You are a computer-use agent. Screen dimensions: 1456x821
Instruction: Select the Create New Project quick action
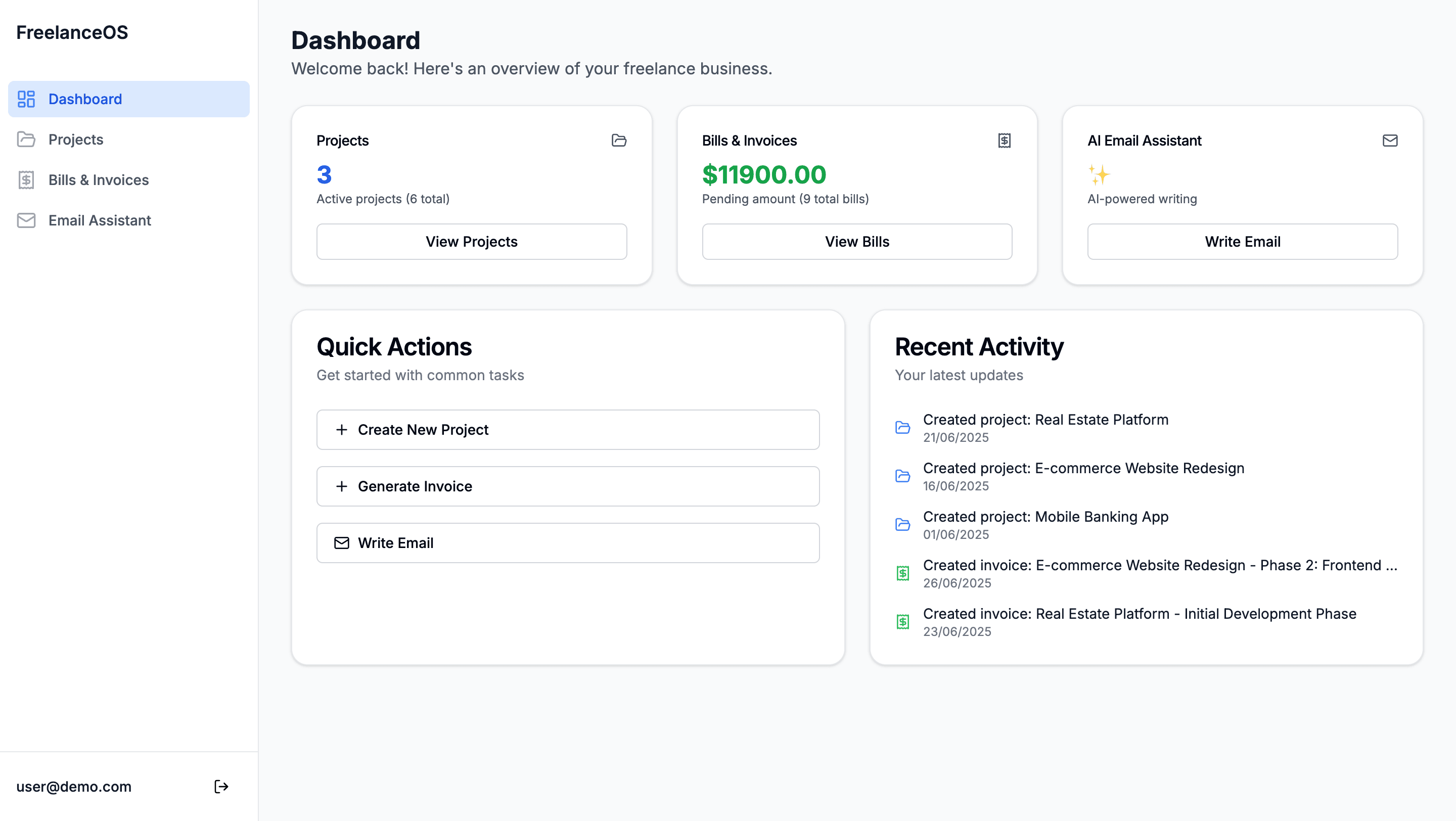click(567, 429)
